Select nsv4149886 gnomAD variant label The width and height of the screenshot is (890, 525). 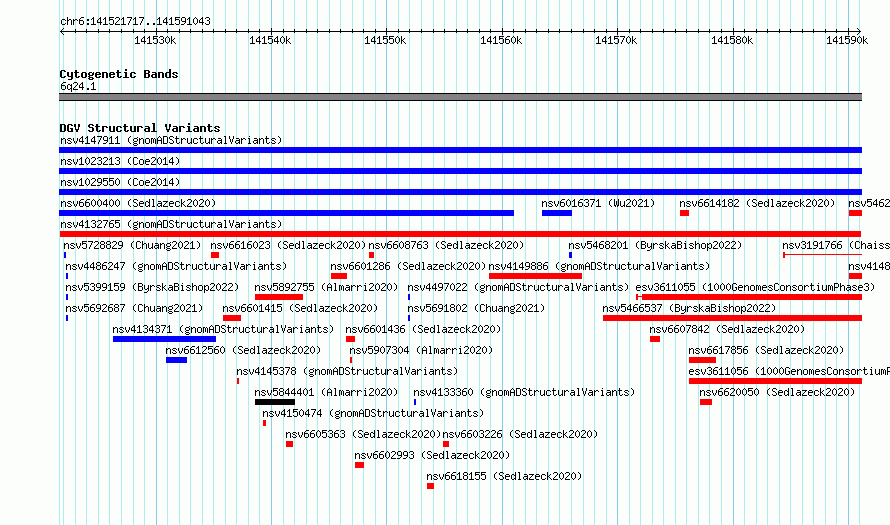tap(599, 266)
